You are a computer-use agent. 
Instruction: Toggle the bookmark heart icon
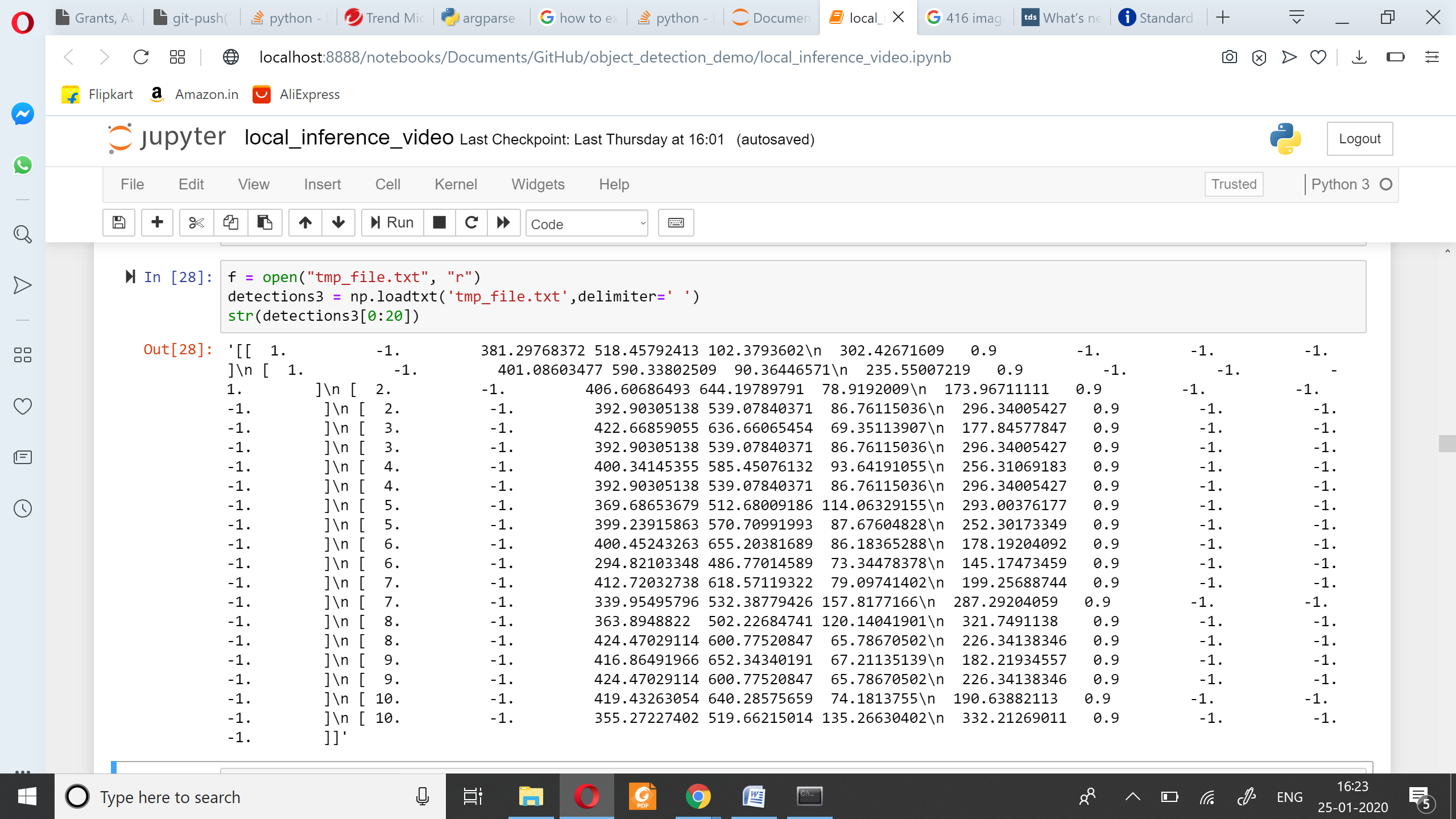(x=1318, y=57)
